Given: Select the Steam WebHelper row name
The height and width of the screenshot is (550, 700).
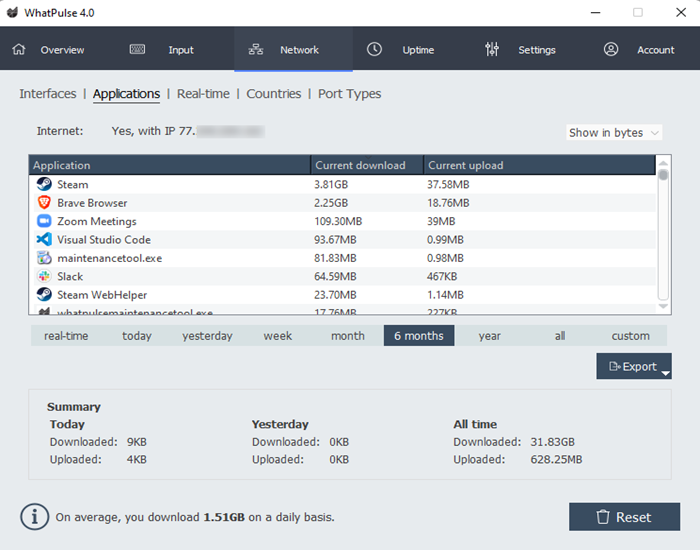Looking at the screenshot, I should click(x=102, y=295).
